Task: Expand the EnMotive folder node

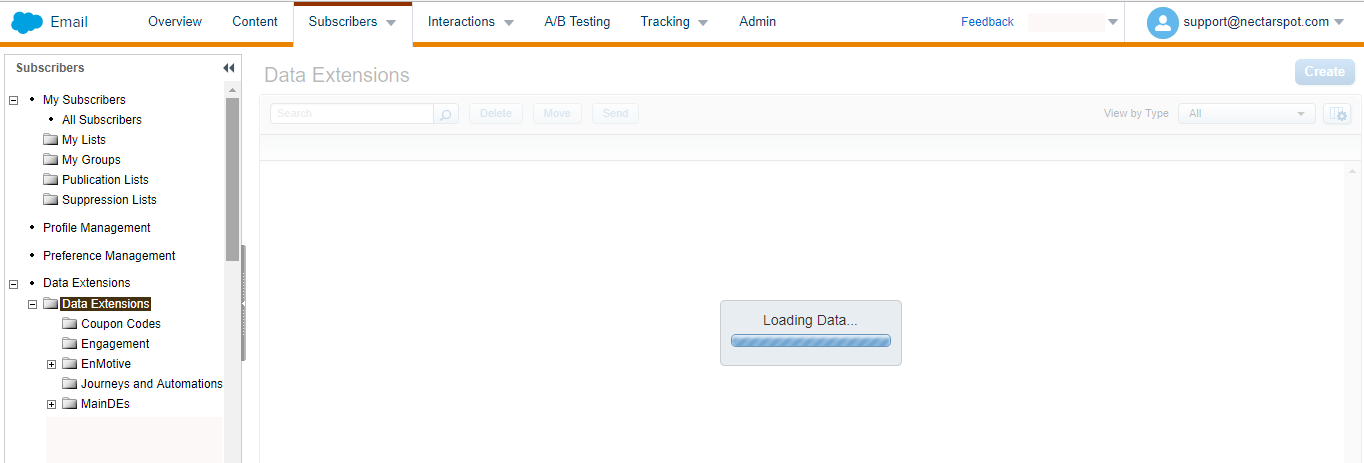Action: pos(52,364)
